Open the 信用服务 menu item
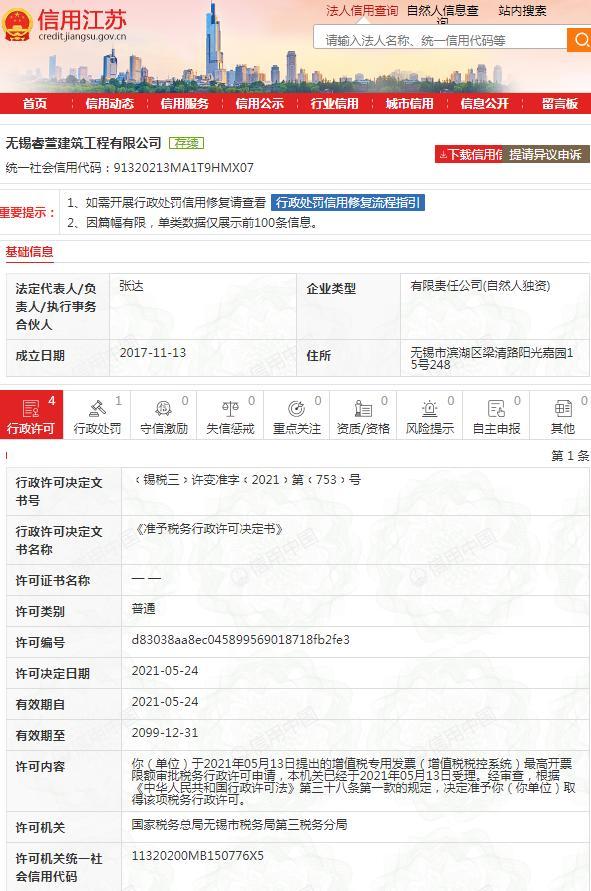Screen dimensions: 591x891 (x=185, y=103)
